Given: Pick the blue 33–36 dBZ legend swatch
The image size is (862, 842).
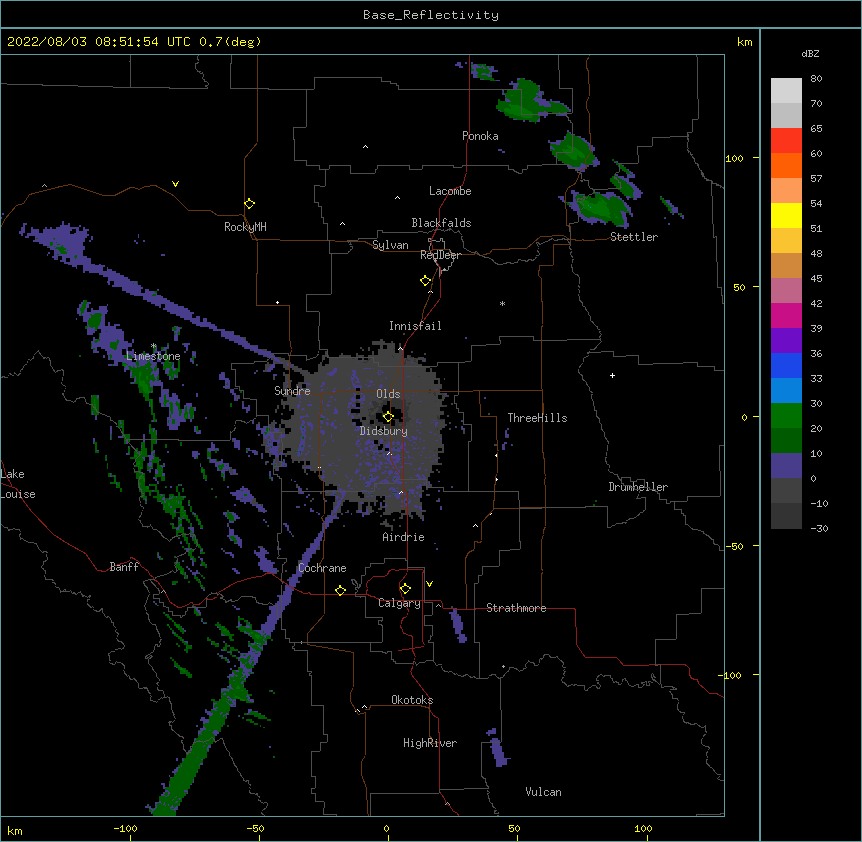Looking at the screenshot, I should pyautogui.click(x=786, y=365).
